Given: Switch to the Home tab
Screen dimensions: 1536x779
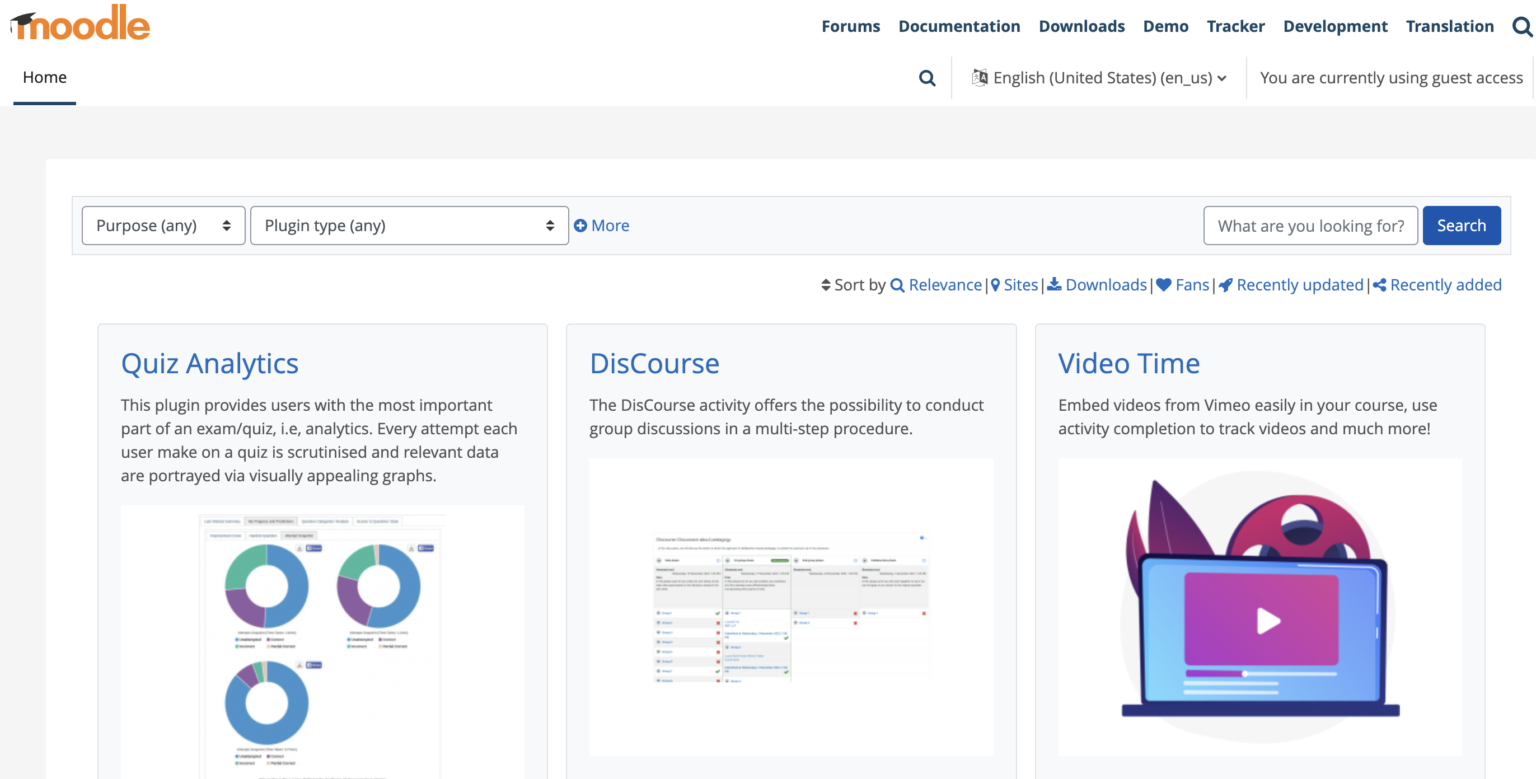Looking at the screenshot, I should pos(44,77).
